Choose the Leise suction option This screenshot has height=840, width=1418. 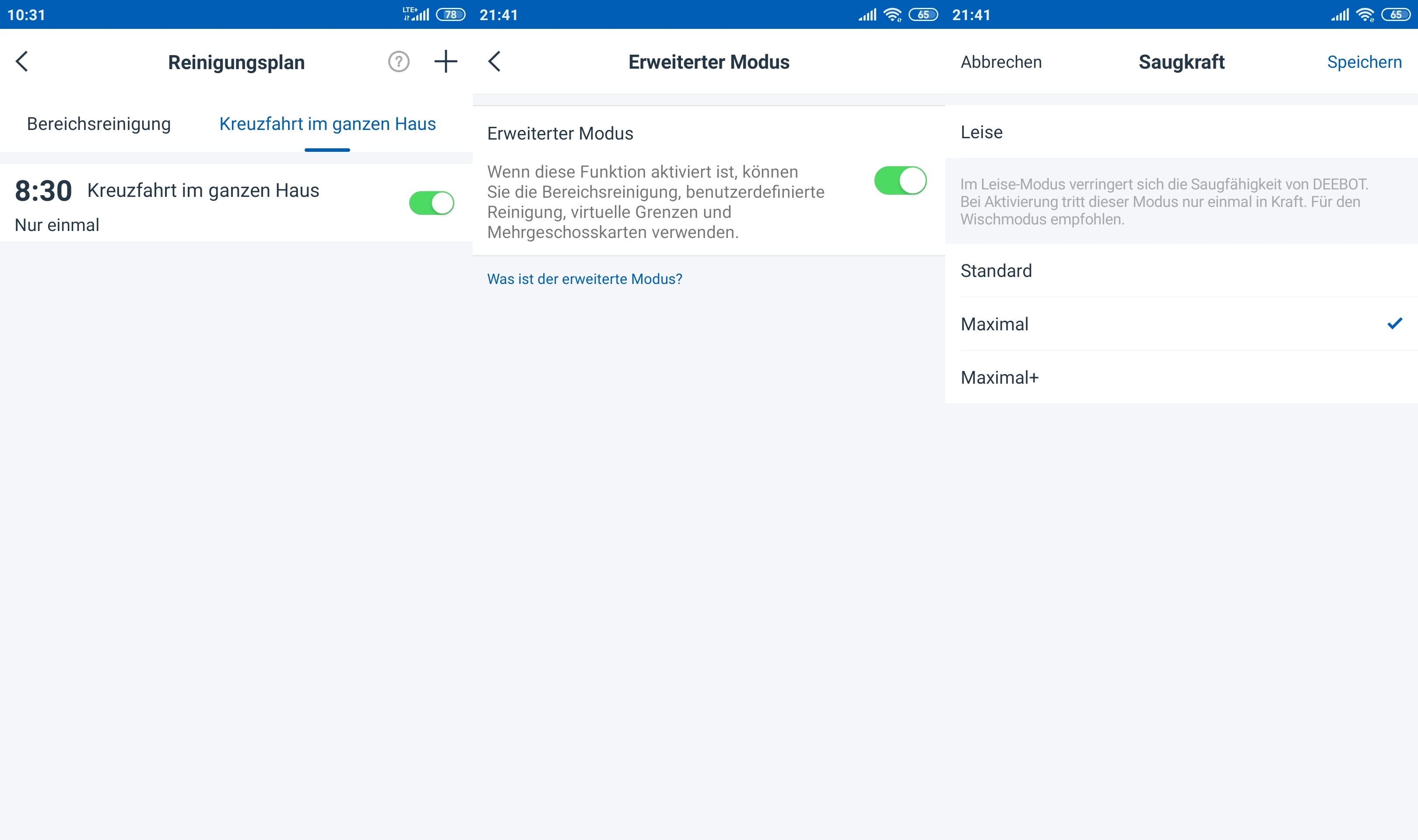click(1181, 132)
